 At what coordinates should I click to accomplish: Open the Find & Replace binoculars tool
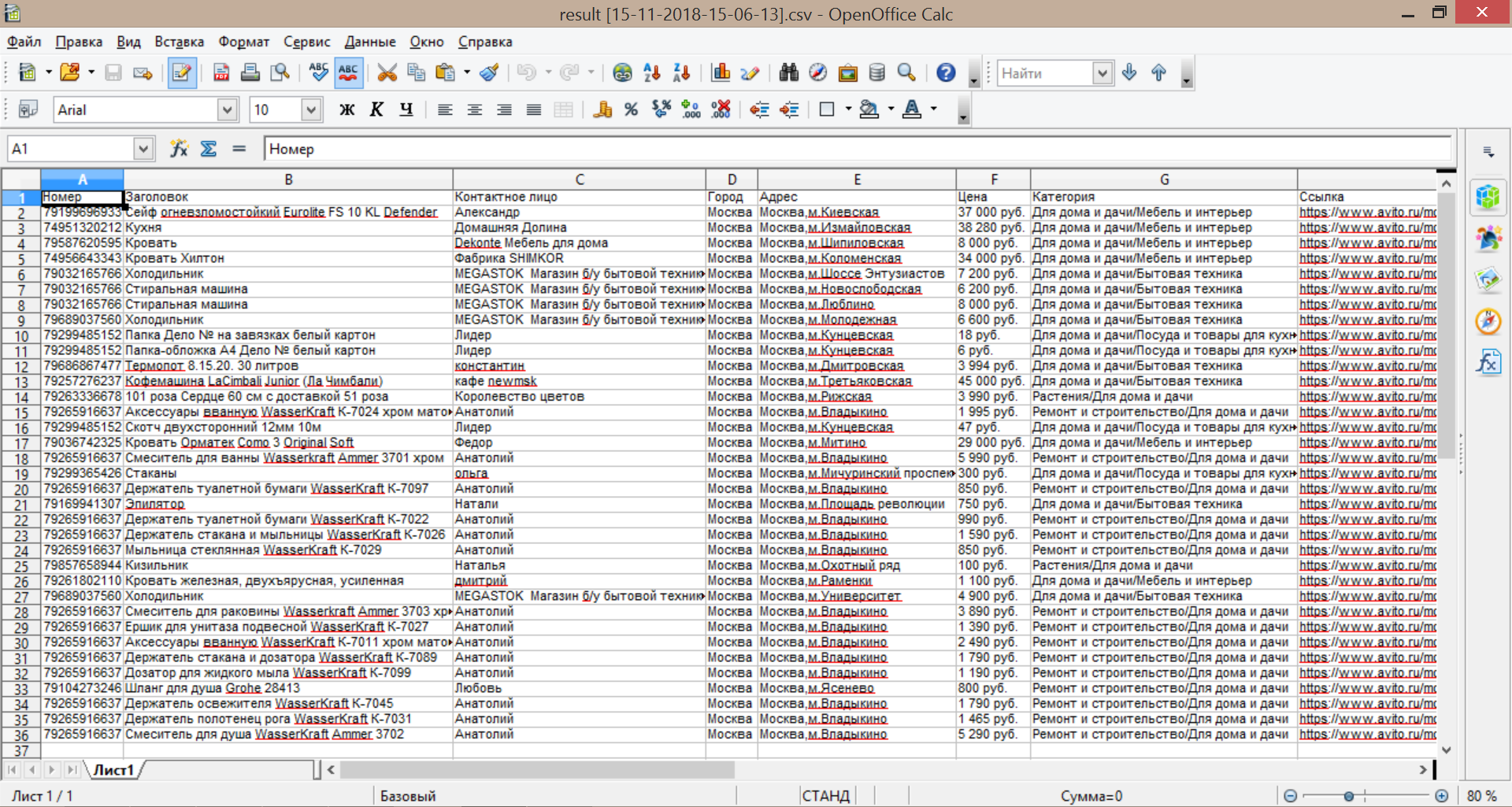(x=788, y=73)
